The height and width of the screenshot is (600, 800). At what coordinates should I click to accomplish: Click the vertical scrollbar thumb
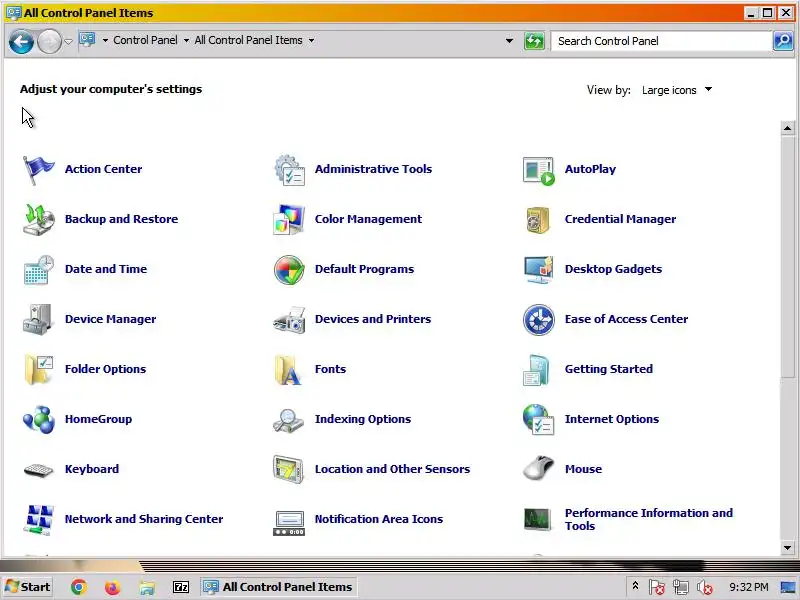point(787,257)
